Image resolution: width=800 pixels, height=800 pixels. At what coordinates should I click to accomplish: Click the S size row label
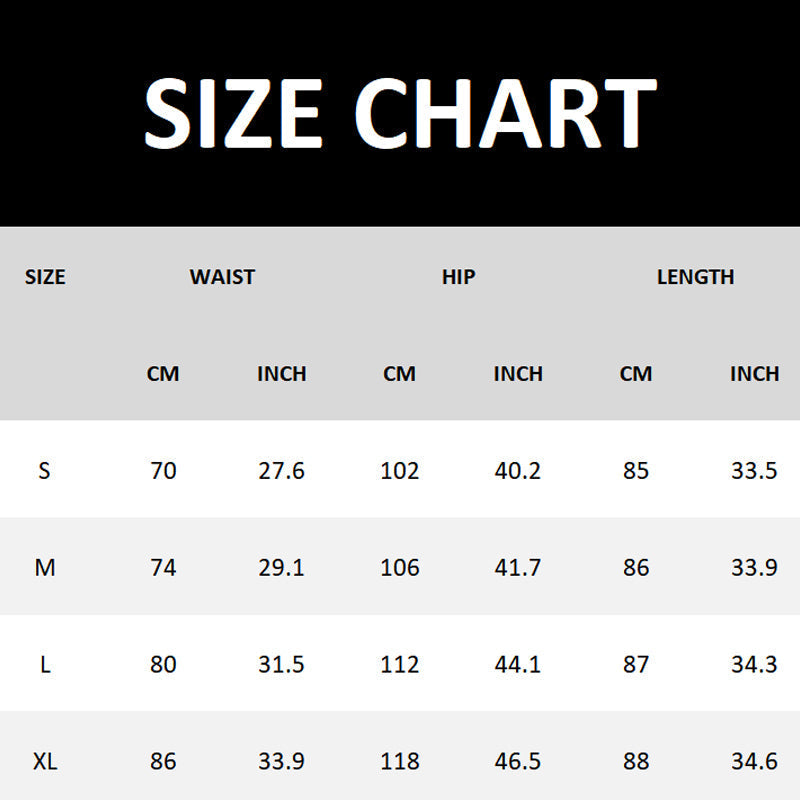pos(44,470)
